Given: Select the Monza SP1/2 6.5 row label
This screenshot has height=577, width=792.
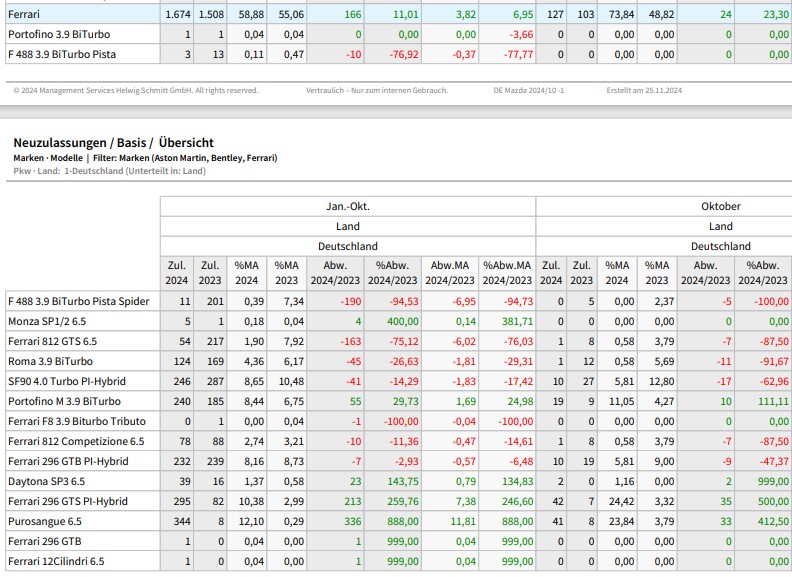Looking at the screenshot, I should pos(48,321).
